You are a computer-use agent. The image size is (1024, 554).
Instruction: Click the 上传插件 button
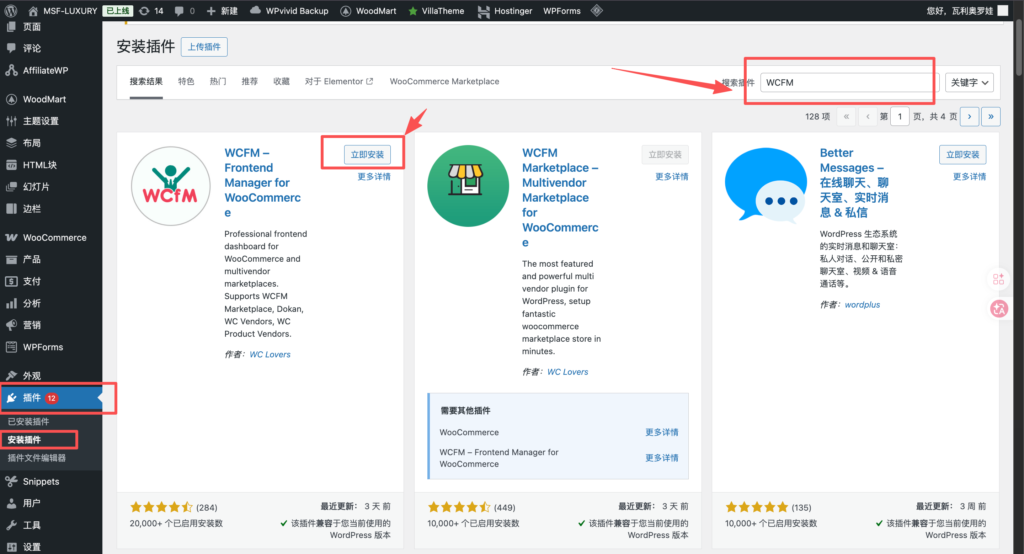[x=204, y=47]
